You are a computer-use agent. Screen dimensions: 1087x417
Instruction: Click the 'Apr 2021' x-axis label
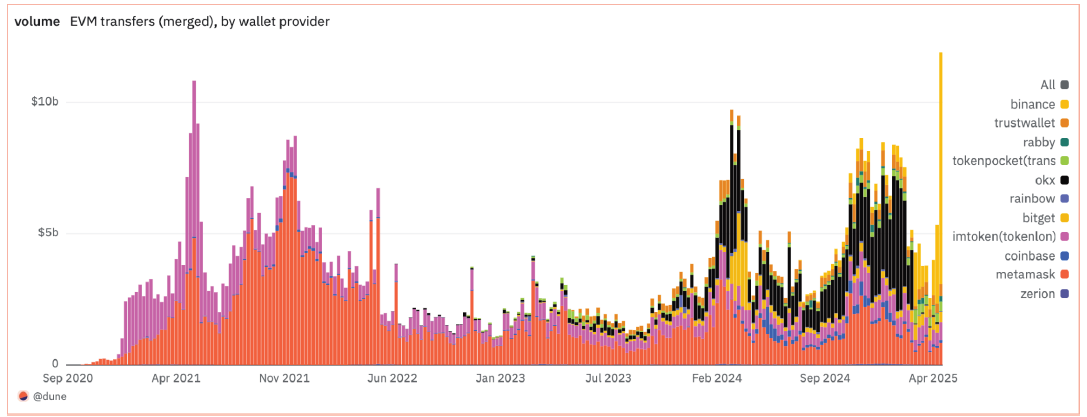(176, 378)
